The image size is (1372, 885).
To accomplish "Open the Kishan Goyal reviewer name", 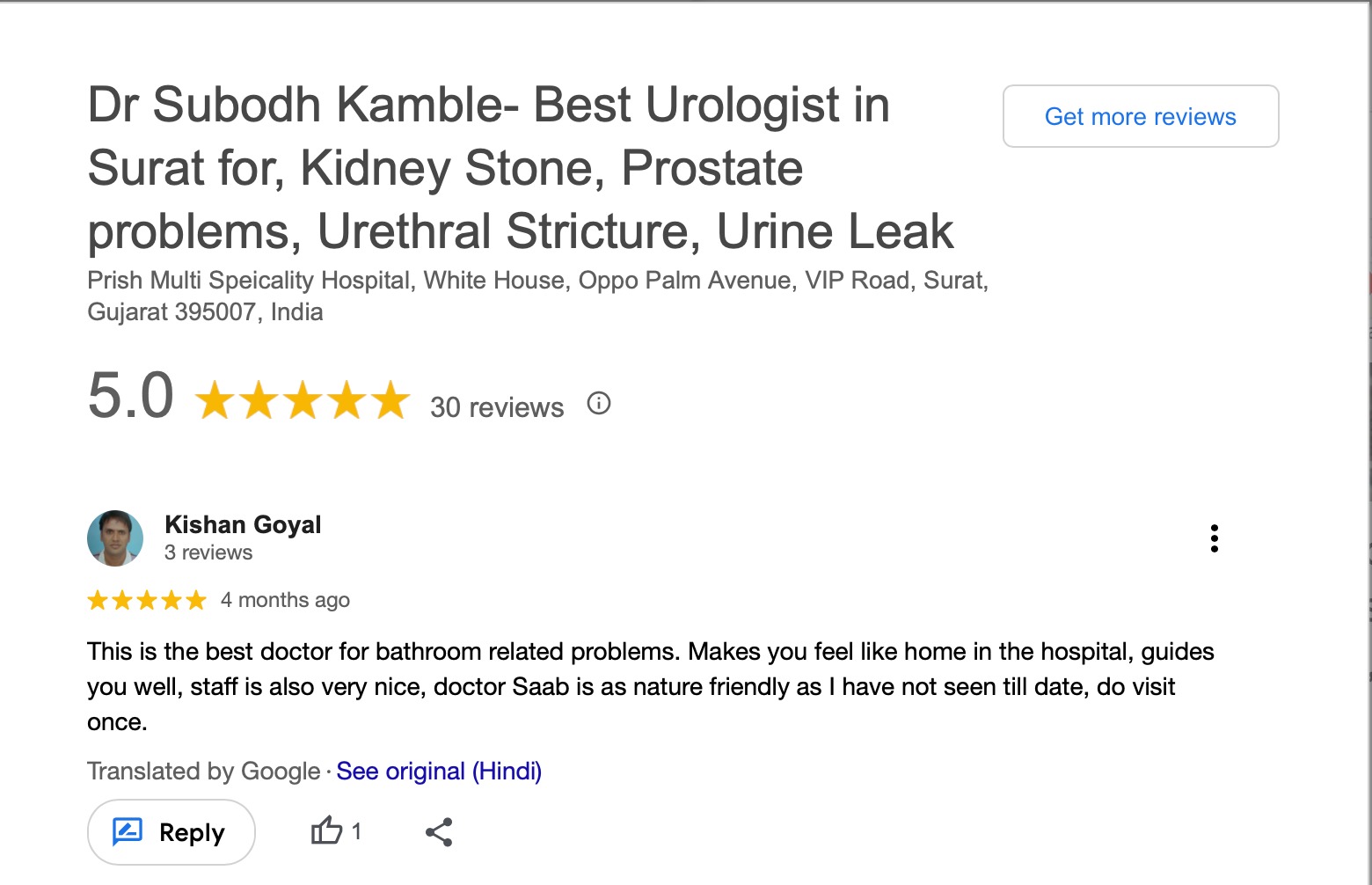I will (243, 524).
